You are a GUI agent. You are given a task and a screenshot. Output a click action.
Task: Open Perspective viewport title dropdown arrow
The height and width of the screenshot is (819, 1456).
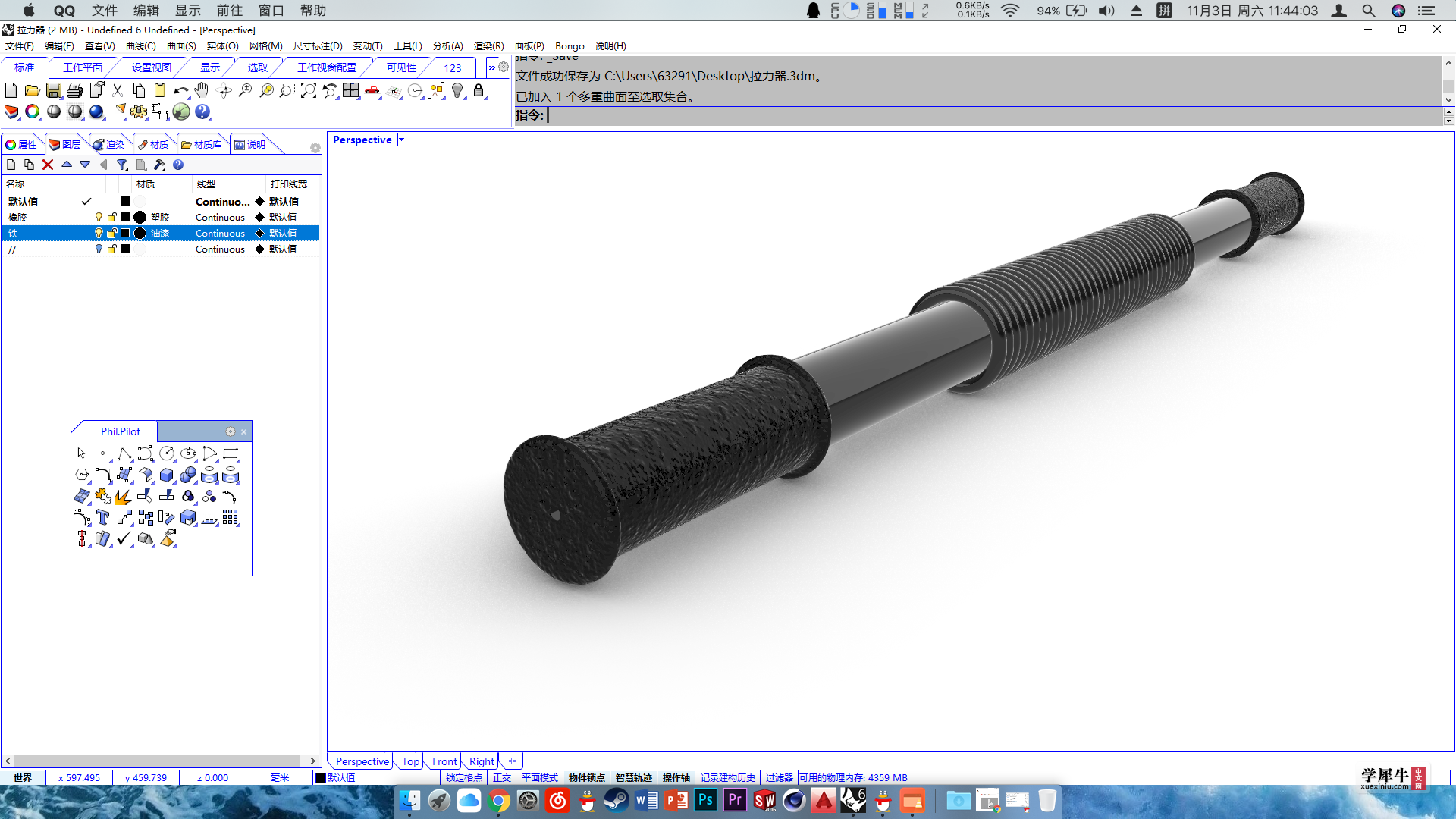pos(402,140)
